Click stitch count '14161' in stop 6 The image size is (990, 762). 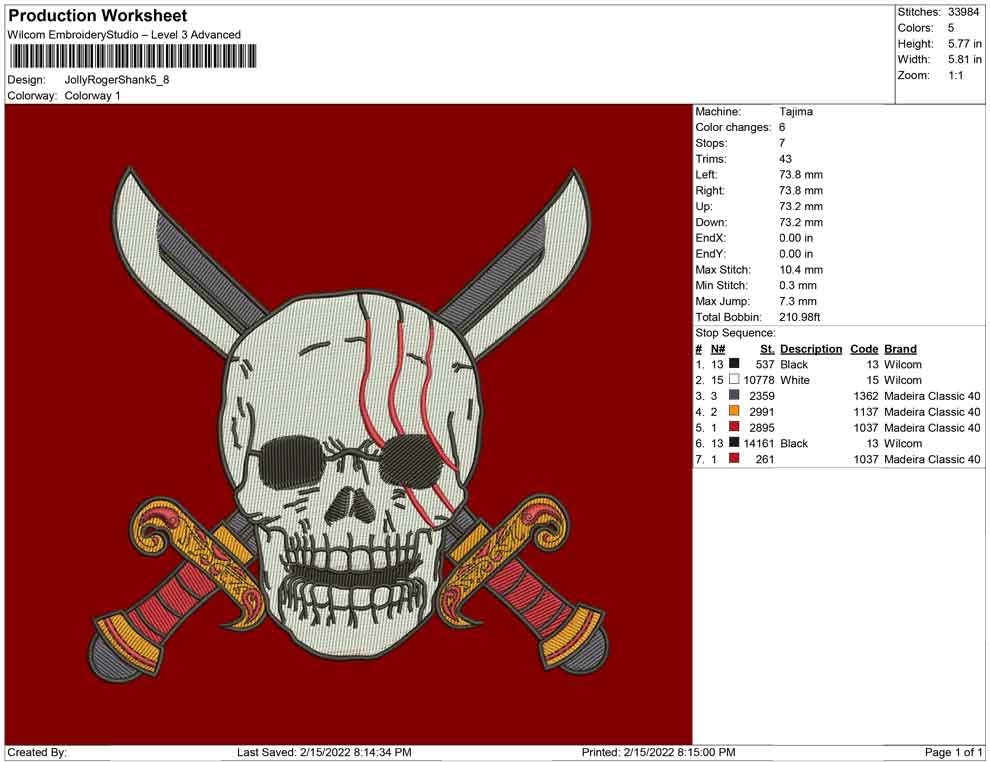[x=758, y=443]
